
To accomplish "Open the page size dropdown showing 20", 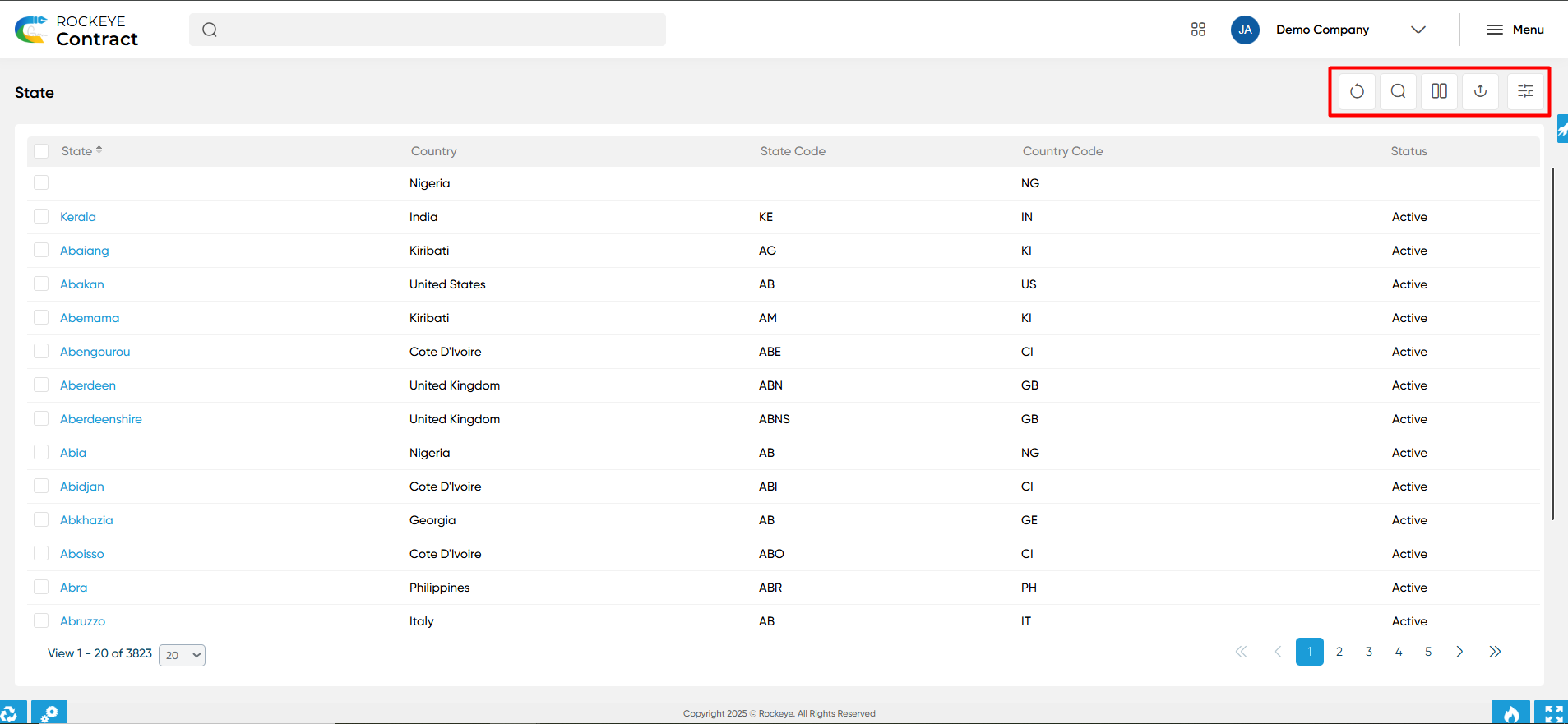I will tap(182, 655).
